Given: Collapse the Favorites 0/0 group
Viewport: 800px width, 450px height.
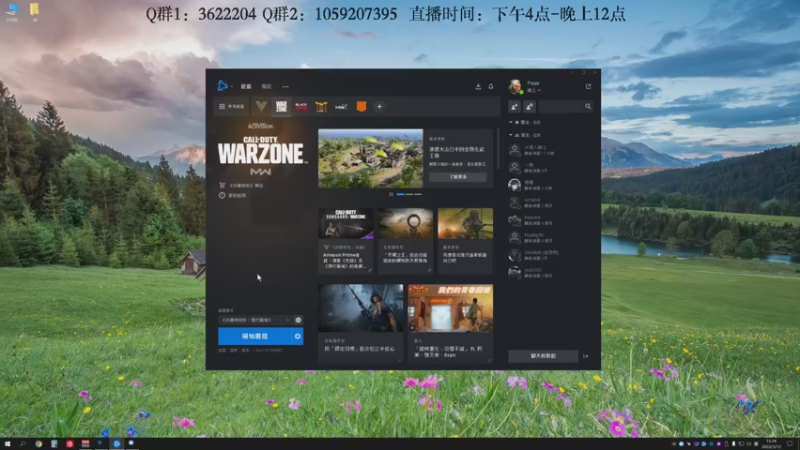Looking at the screenshot, I should click(526, 122).
